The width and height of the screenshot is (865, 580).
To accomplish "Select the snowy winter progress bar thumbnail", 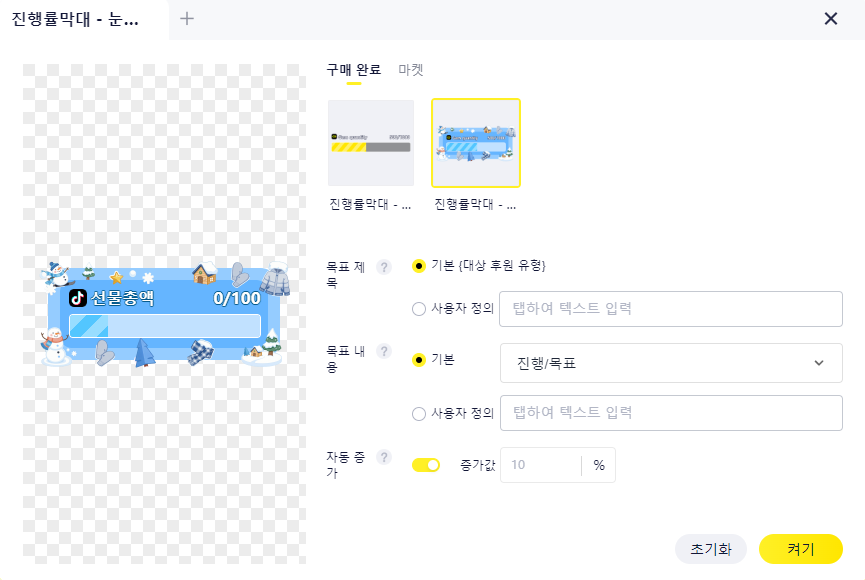I will [x=475, y=143].
